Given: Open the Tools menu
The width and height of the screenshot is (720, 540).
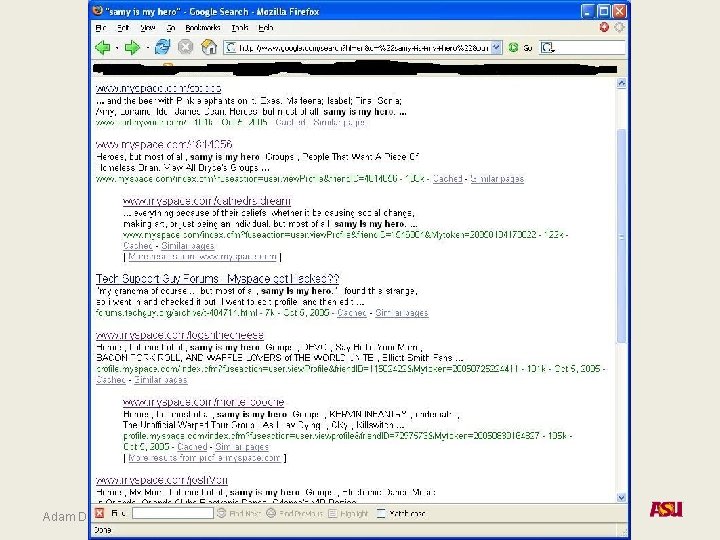Looking at the screenshot, I should [x=240, y=28].
